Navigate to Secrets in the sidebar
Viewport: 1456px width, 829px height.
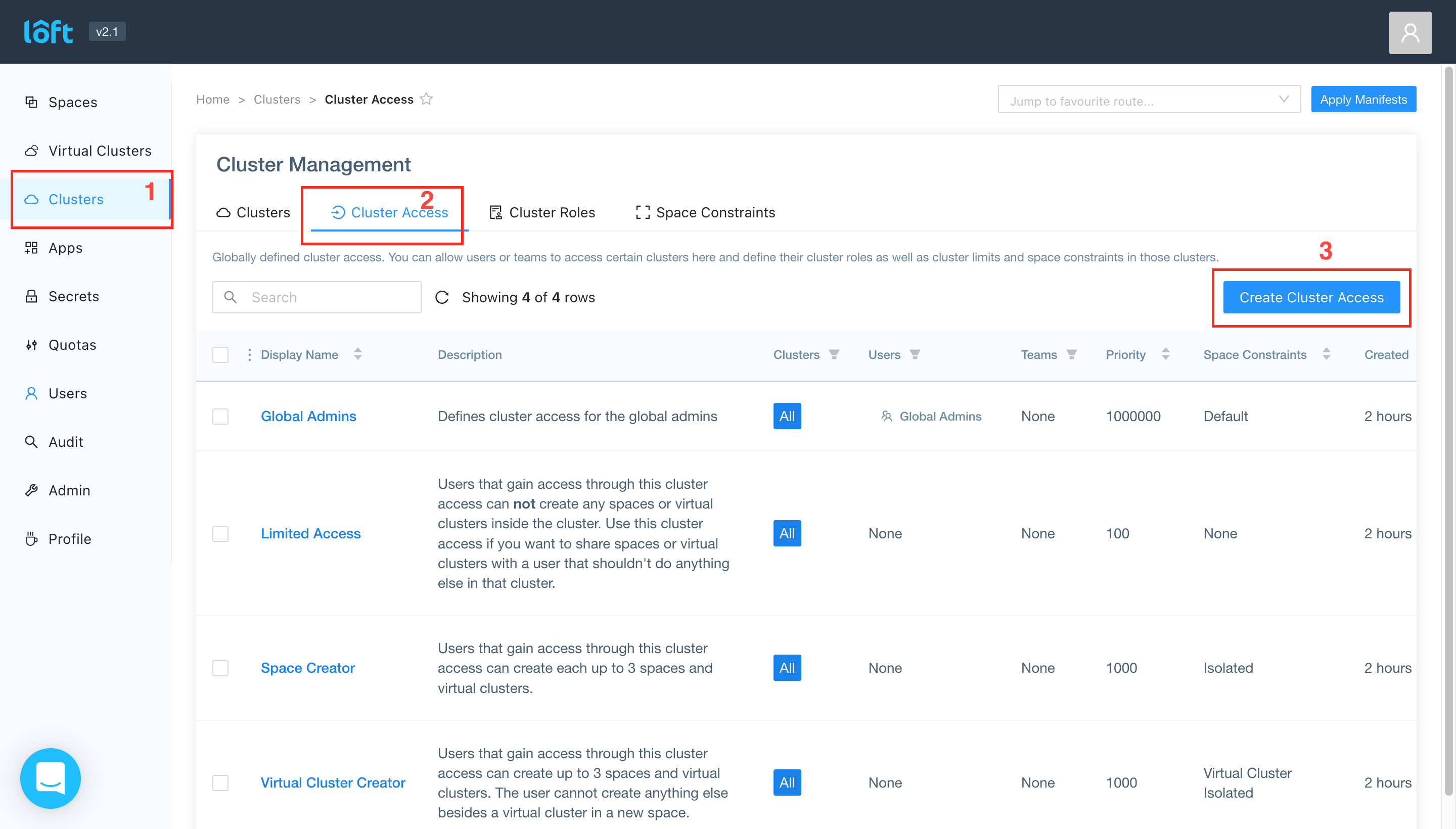coord(73,296)
